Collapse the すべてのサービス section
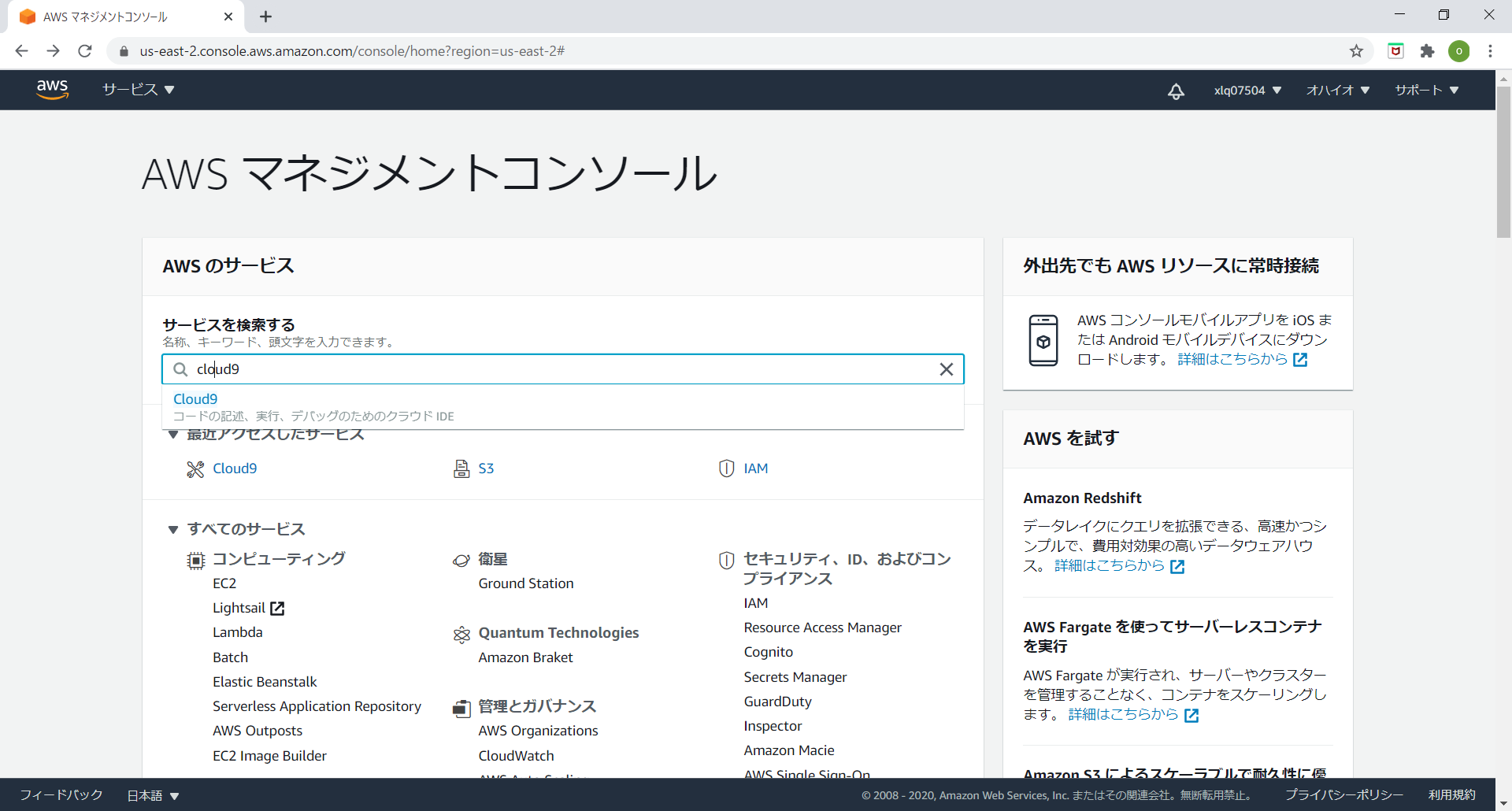Viewport: 1512px width, 811px height. 172,530
